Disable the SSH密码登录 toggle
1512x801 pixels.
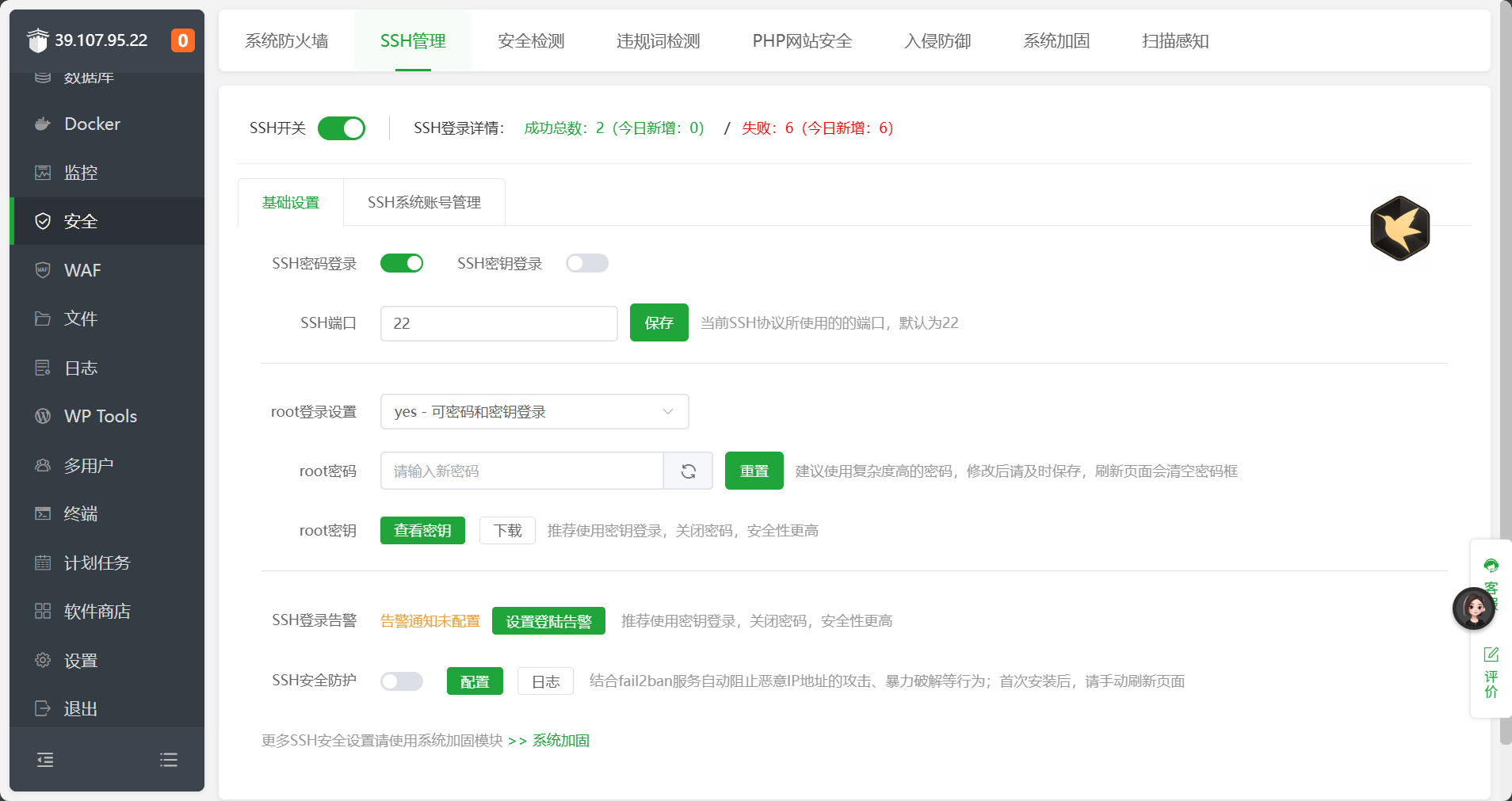tap(402, 263)
